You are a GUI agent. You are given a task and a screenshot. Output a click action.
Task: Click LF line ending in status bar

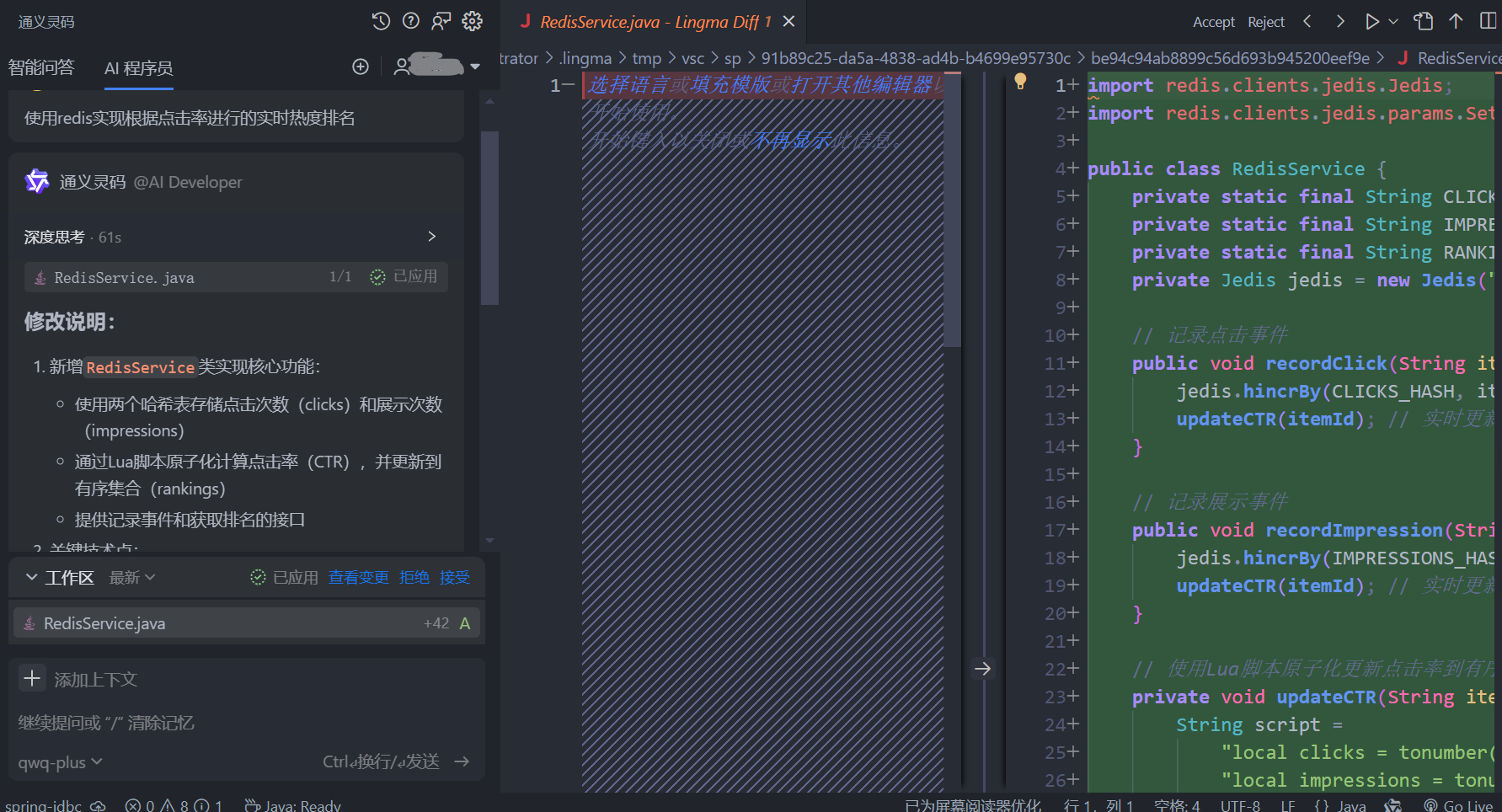[x=1288, y=805]
